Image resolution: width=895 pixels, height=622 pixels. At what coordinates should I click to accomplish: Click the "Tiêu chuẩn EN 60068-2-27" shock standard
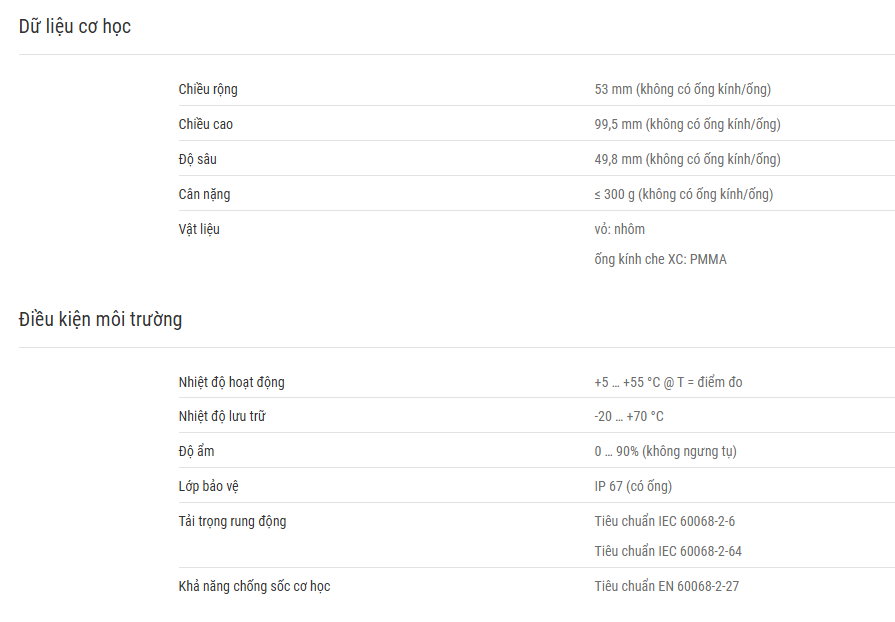click(667, 586)
